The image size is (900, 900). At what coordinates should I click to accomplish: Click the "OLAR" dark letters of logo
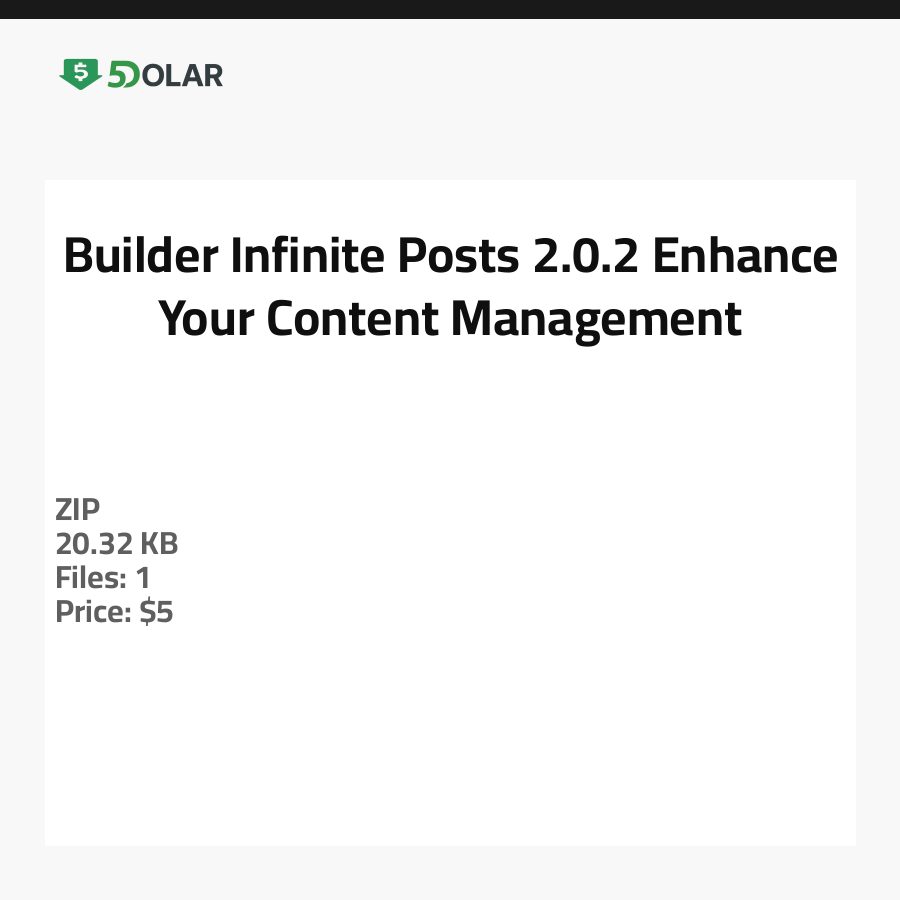(182, 75)
